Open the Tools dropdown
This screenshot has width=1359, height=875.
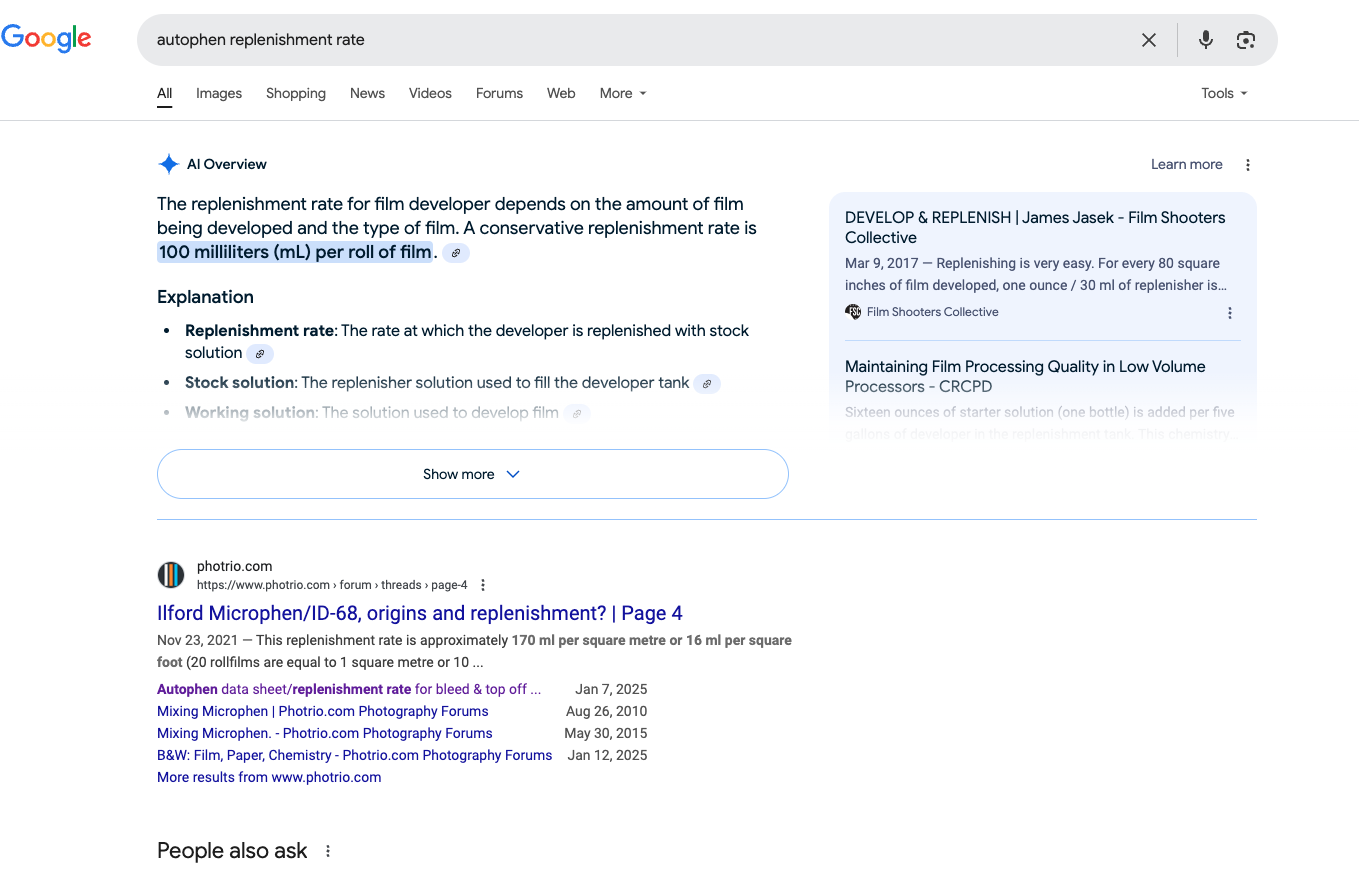[x=1224, y=93]
